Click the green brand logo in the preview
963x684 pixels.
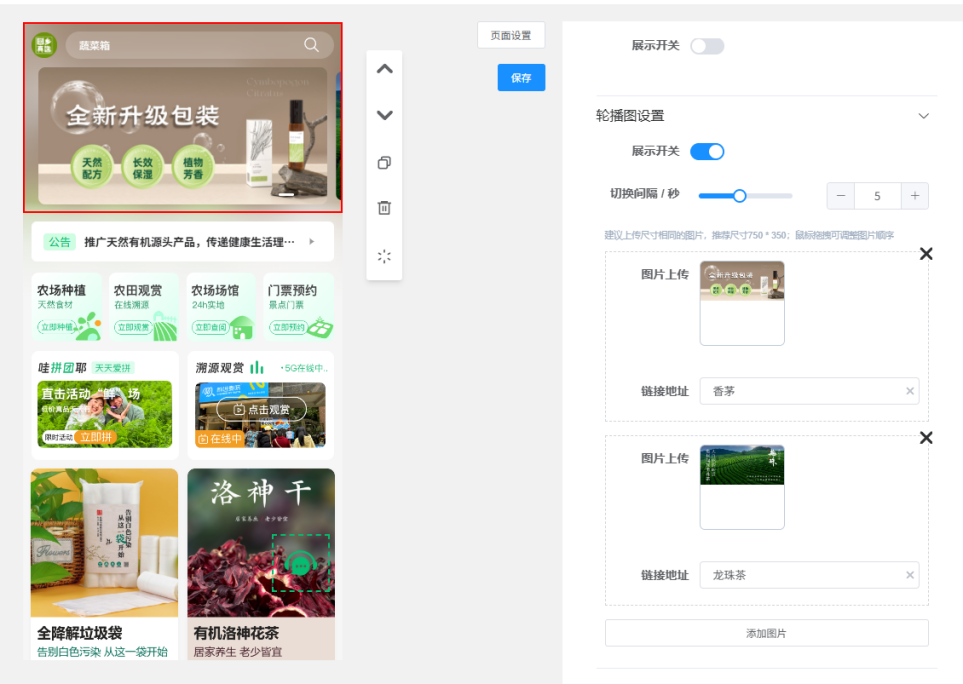(43, 45)
